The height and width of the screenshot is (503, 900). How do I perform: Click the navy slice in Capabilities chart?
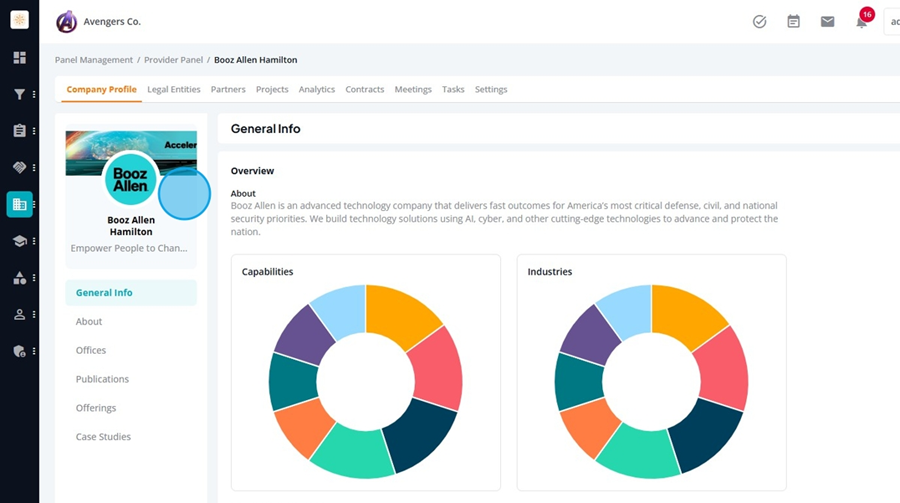pos(422,433)
